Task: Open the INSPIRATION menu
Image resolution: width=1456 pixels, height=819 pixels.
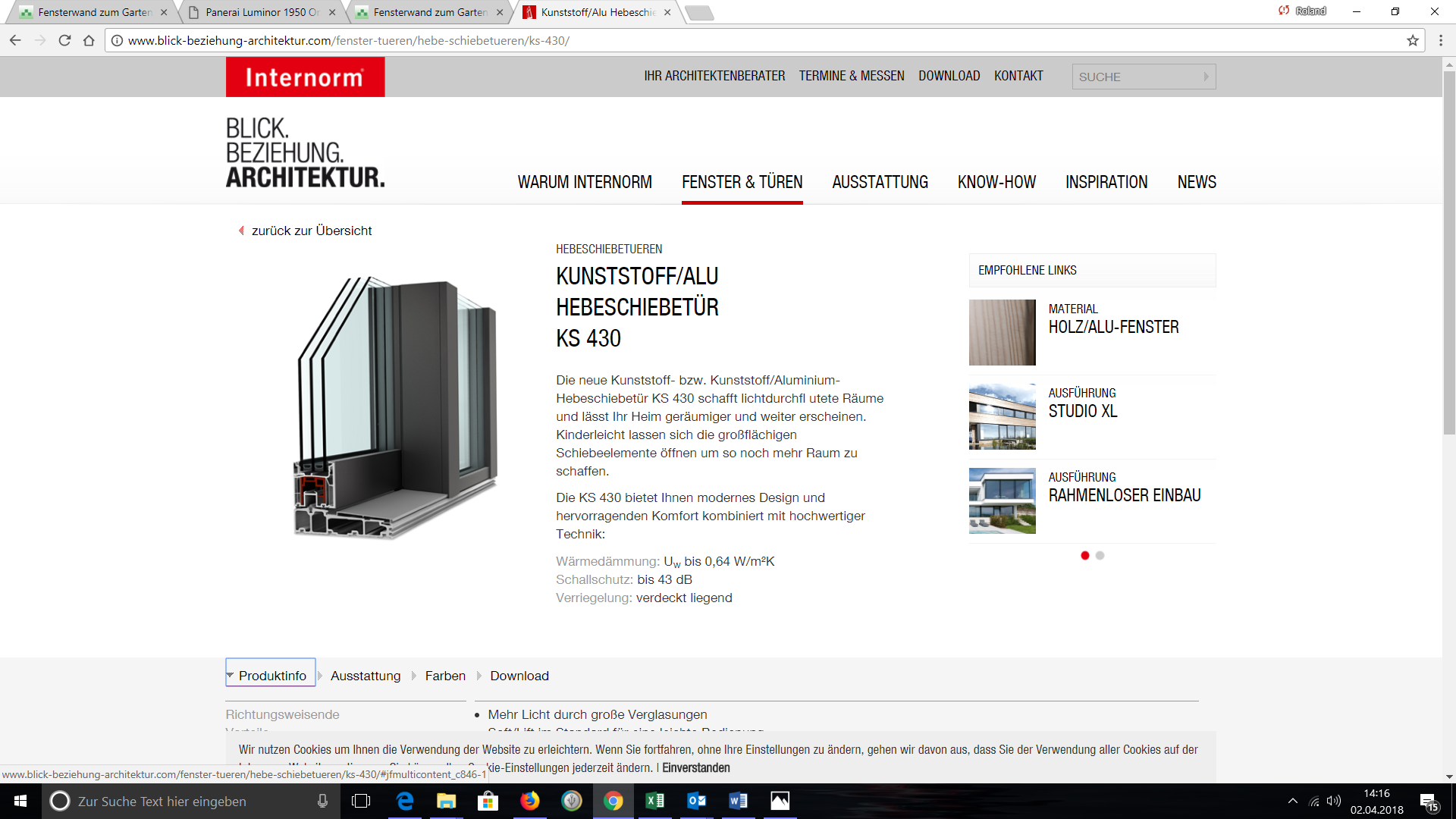Action: tap(1106, 182)
